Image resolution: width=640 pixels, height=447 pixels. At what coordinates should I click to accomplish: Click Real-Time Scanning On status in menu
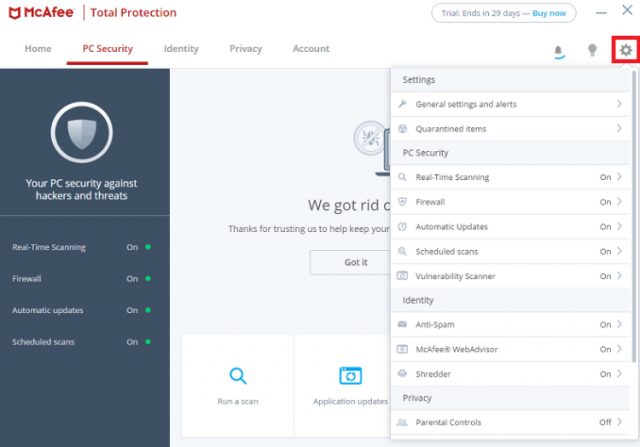tap(605, 177)
